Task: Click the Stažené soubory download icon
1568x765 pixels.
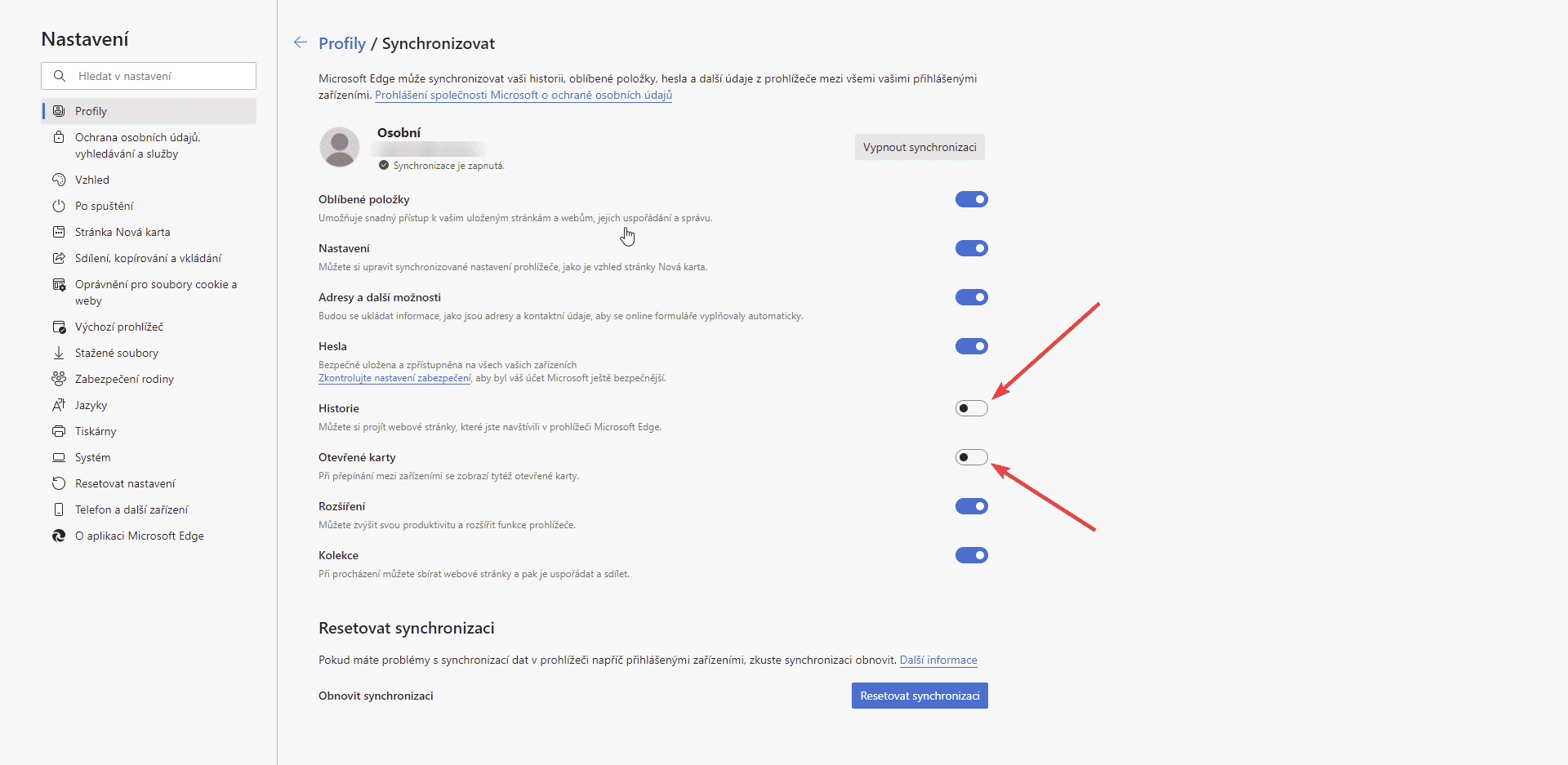Action: pyautogui.click(x=59, y=353)
